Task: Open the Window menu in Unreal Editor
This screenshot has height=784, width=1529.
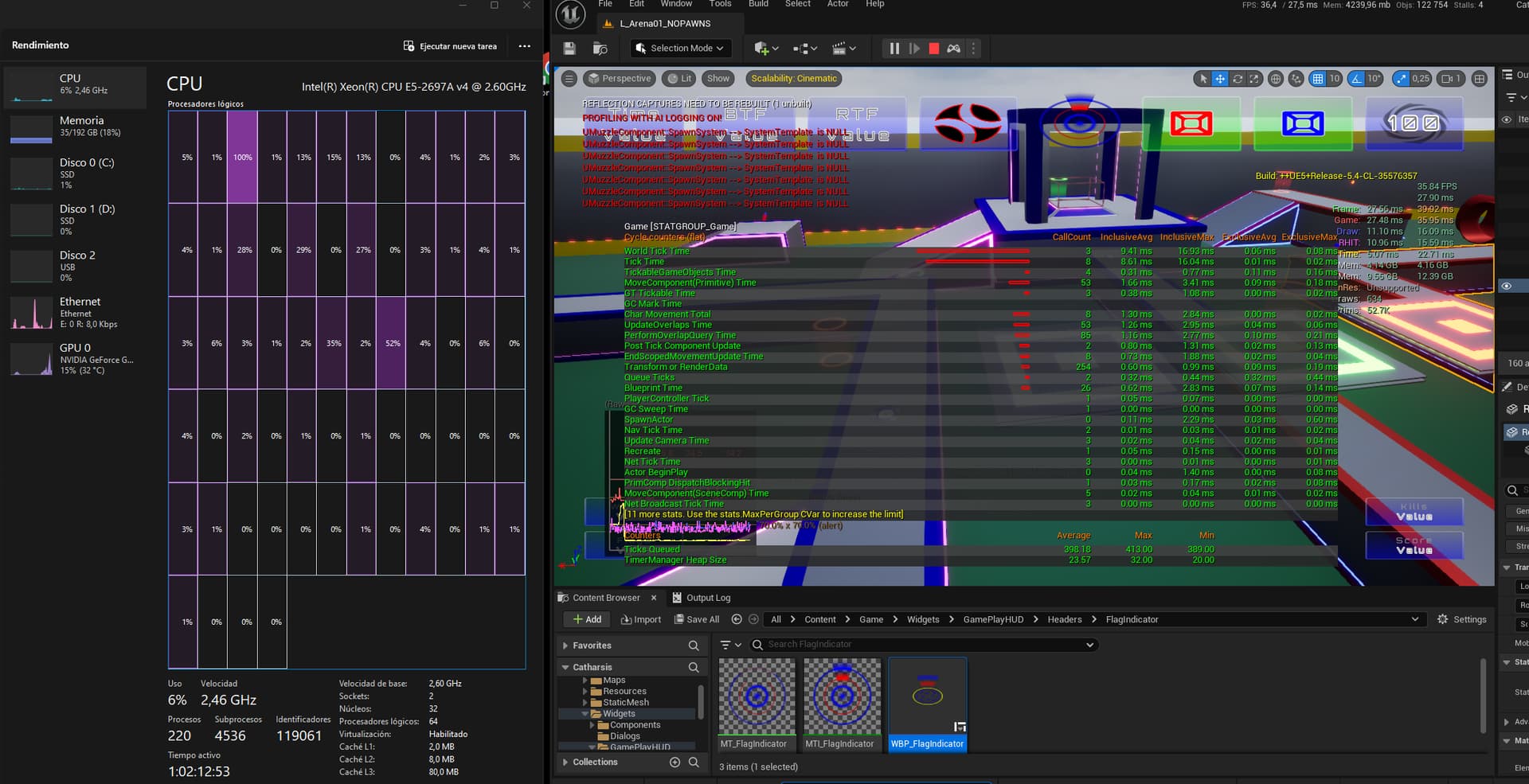Action: (676, 4)
